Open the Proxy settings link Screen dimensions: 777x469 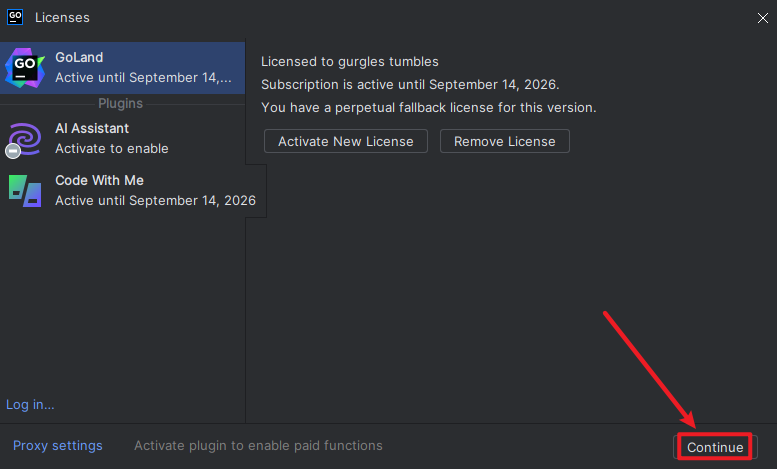57,446
